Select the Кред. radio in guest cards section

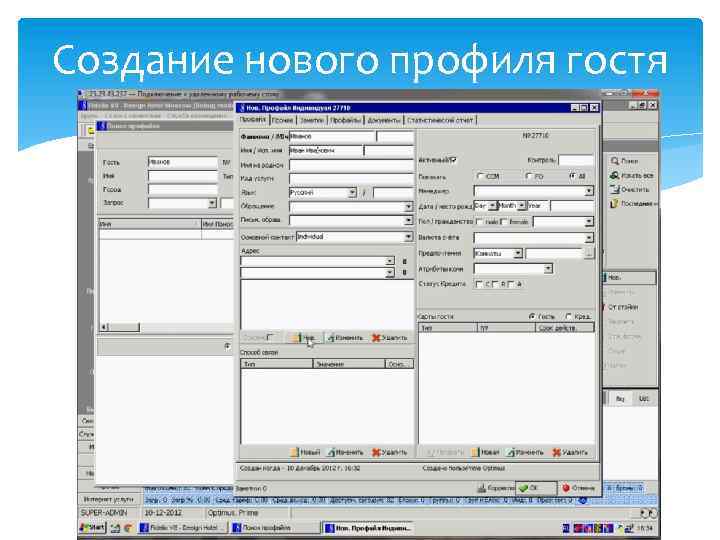point(568,316)
